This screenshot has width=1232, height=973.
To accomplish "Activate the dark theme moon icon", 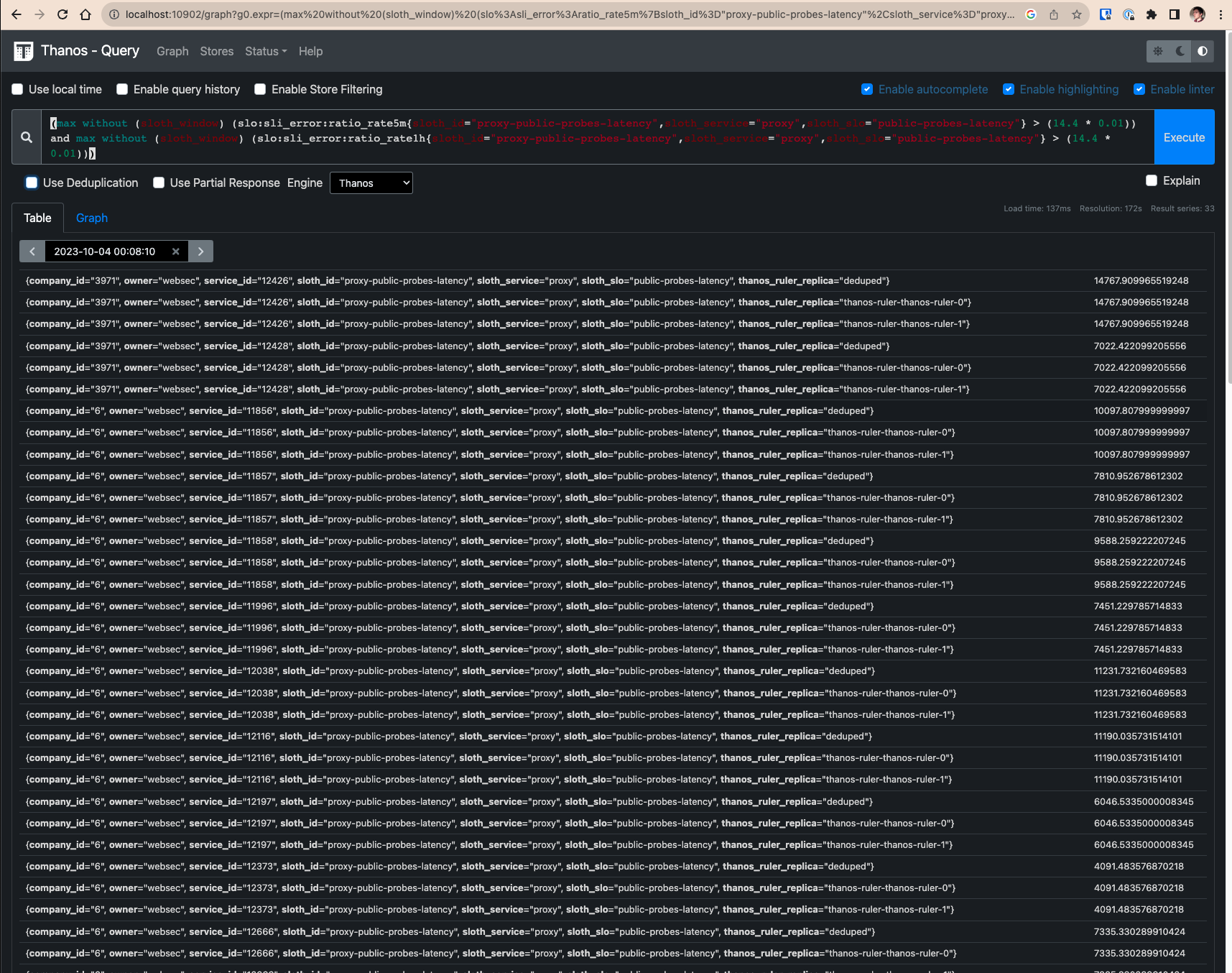I will pyautogui.click(x=1180, y=51).
